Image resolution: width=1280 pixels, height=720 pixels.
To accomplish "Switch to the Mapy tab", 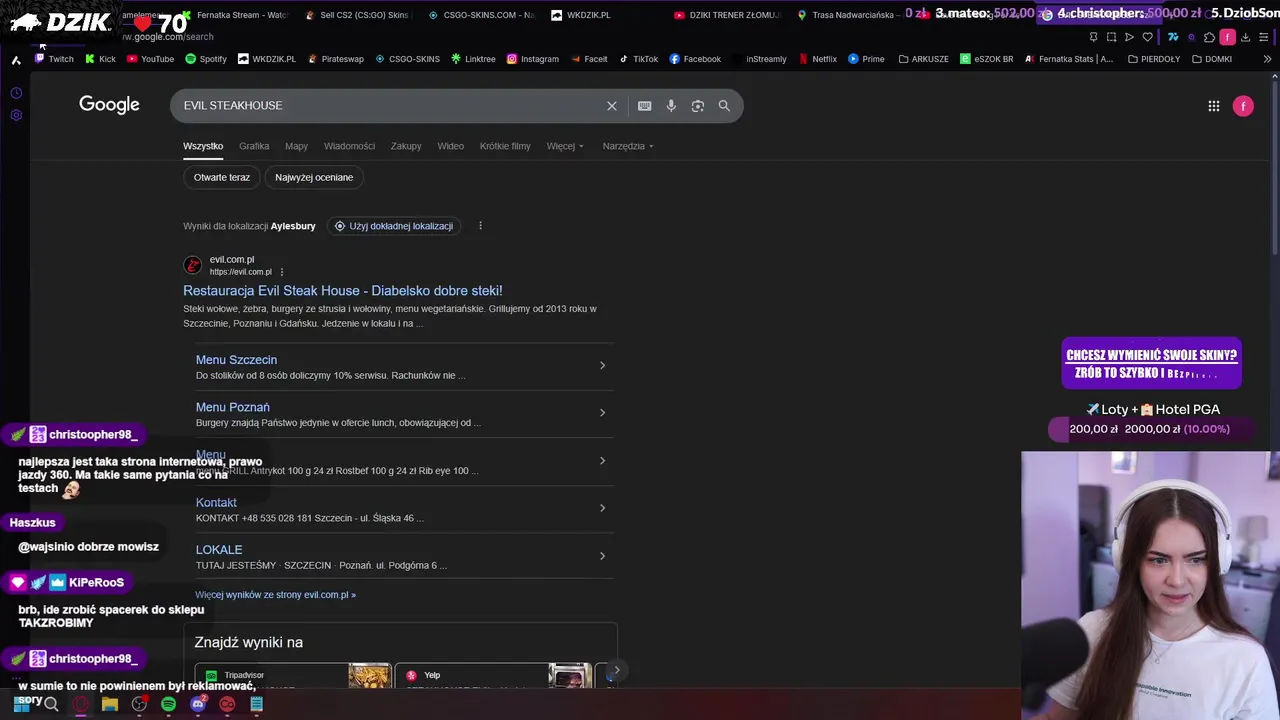I will 296,146.
